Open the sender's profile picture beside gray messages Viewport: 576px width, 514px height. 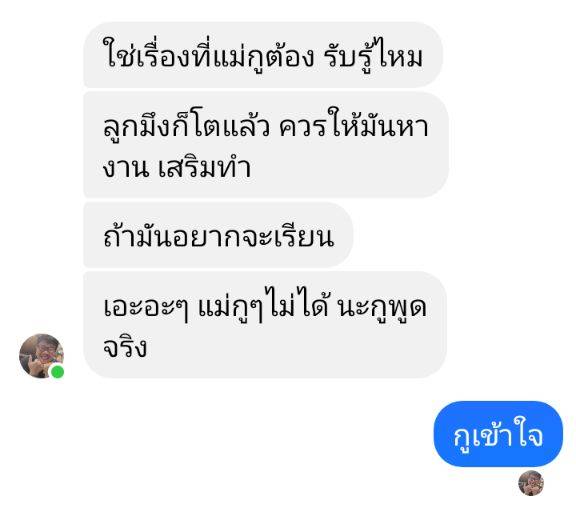41,356
